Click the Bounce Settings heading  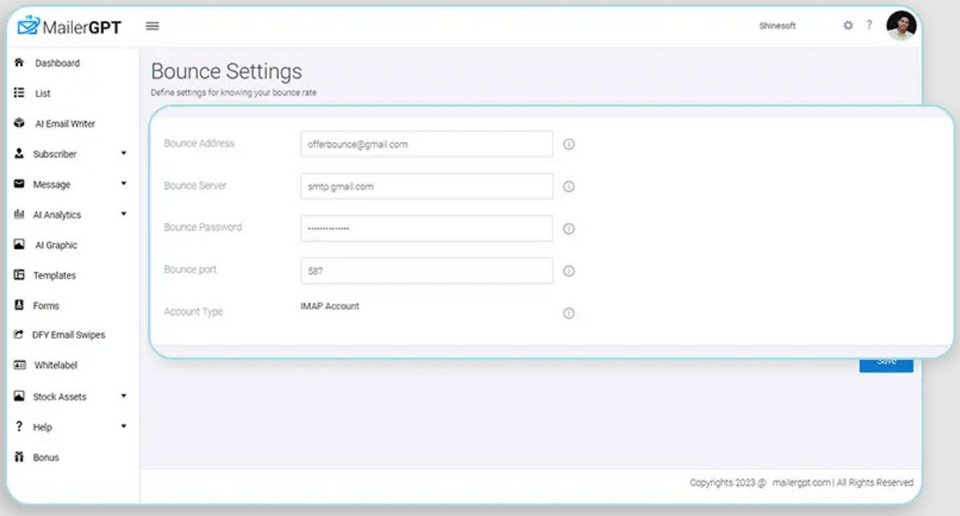227,72
